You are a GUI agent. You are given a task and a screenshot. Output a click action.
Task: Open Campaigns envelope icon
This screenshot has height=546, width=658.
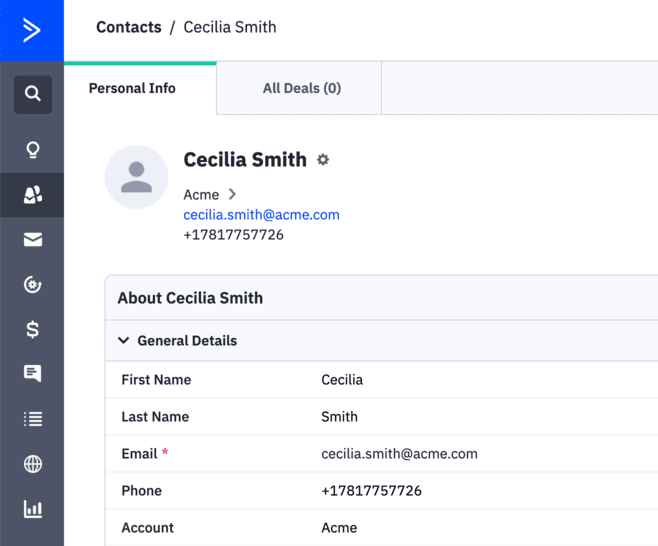[33, 240]
